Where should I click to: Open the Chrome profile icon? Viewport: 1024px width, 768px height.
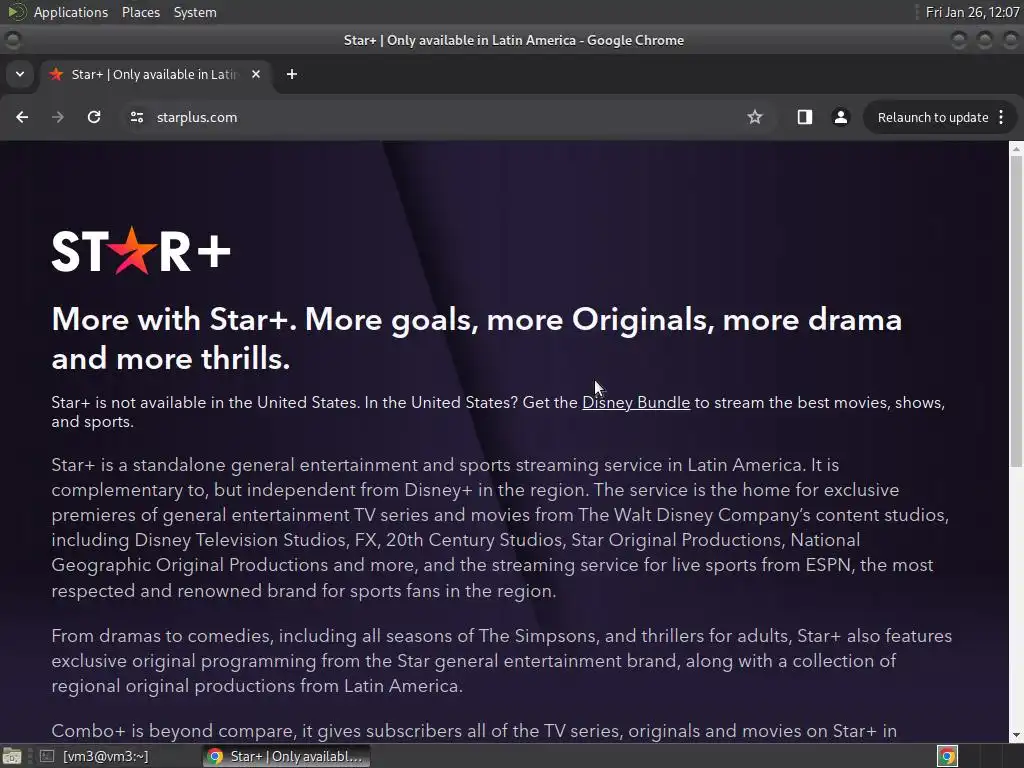point(840,117)
